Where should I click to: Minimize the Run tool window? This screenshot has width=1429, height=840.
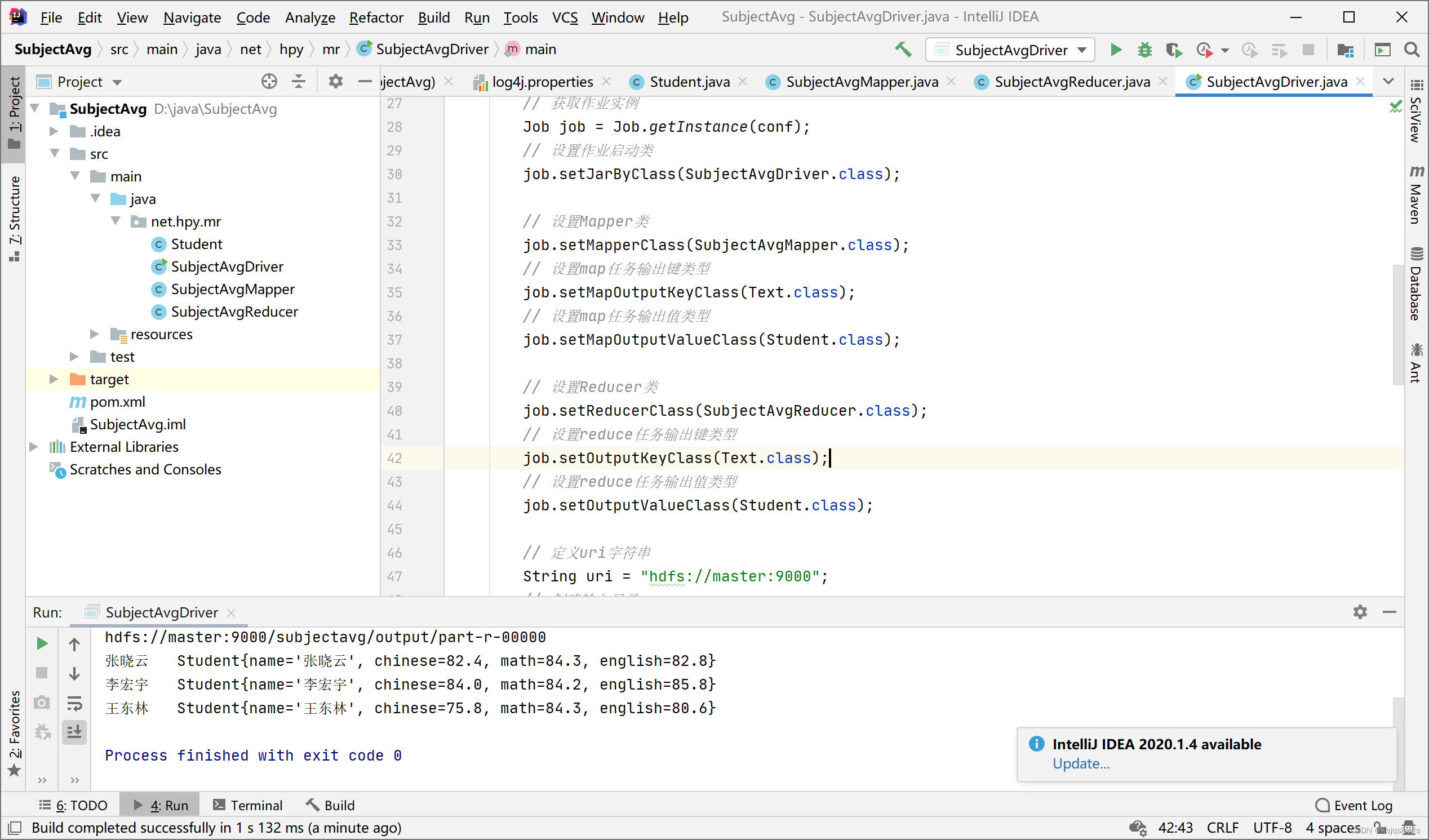(x=1390, y=612)
